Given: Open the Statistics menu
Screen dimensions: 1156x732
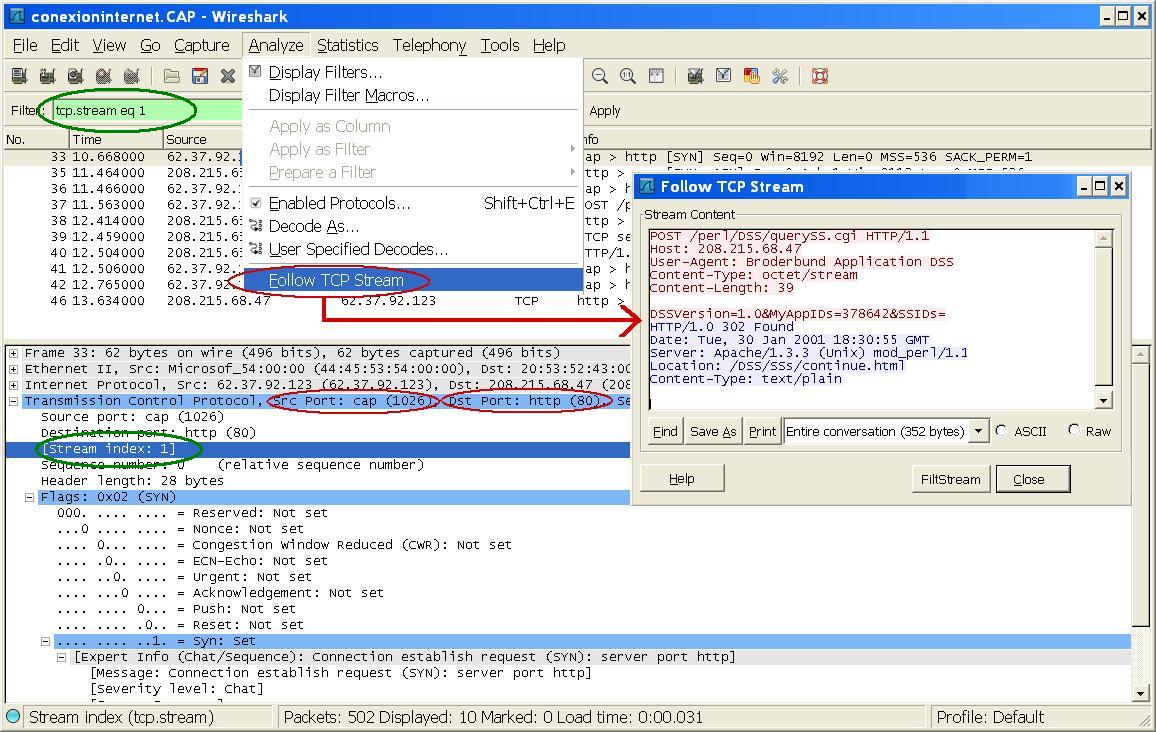Looking at the screenshot, I should click(347, 46).
